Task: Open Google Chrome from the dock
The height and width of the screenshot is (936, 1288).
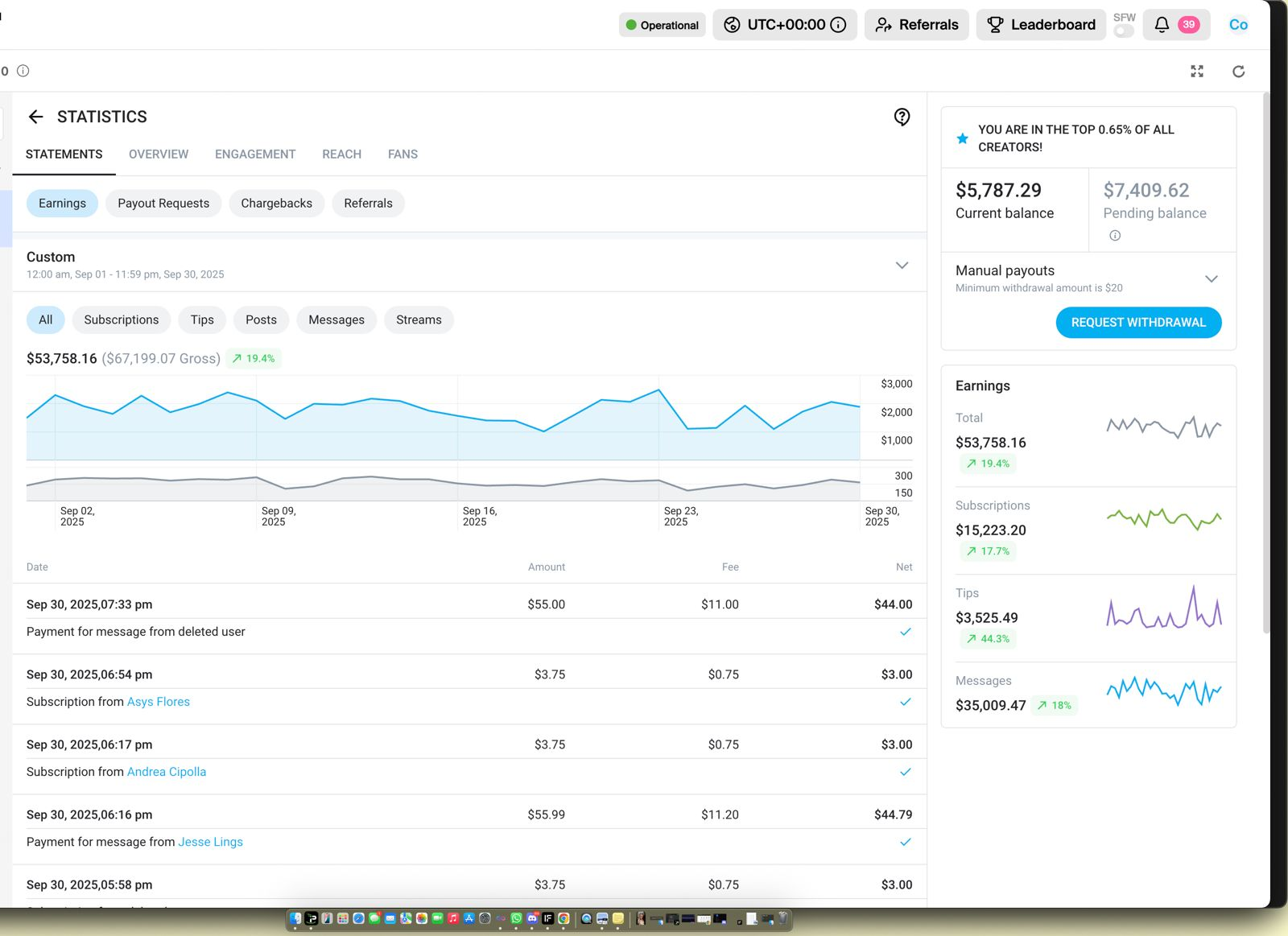Action: click(x=563, y=918)
